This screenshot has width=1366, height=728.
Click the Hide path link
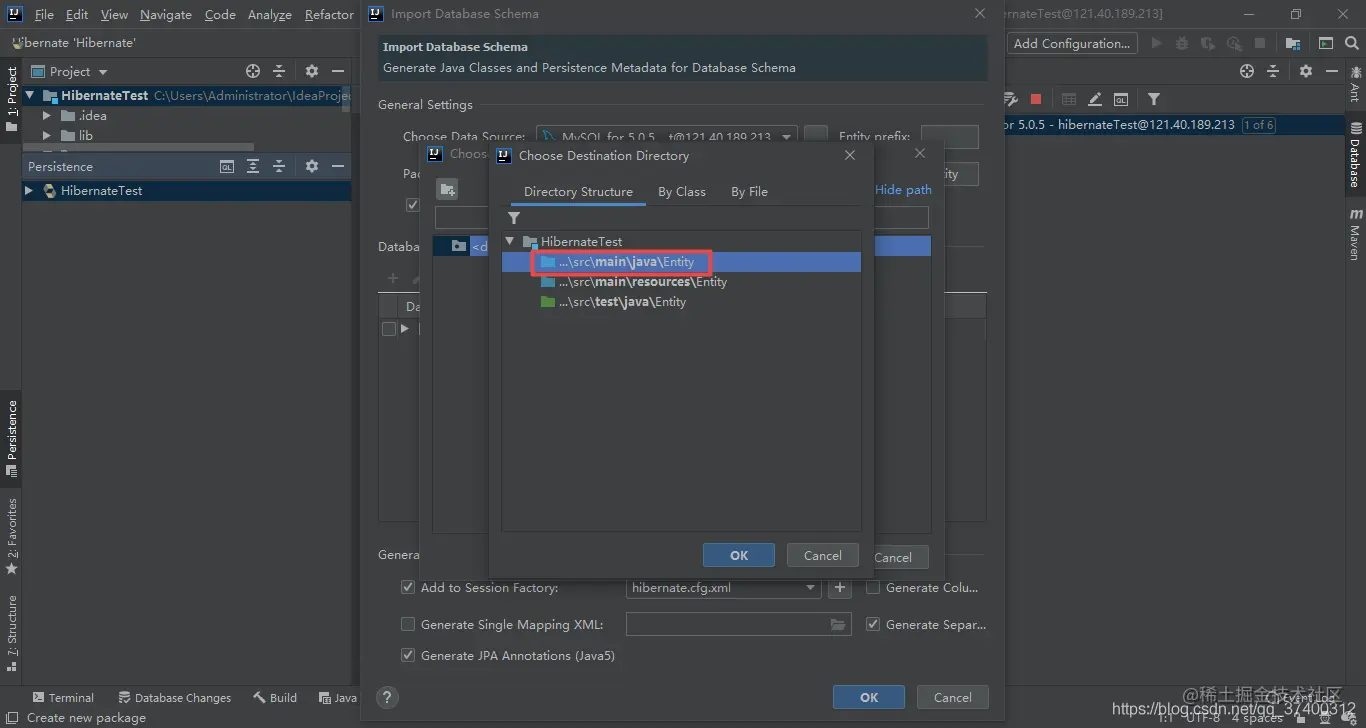pyautogui.click(x=903, y=189)
